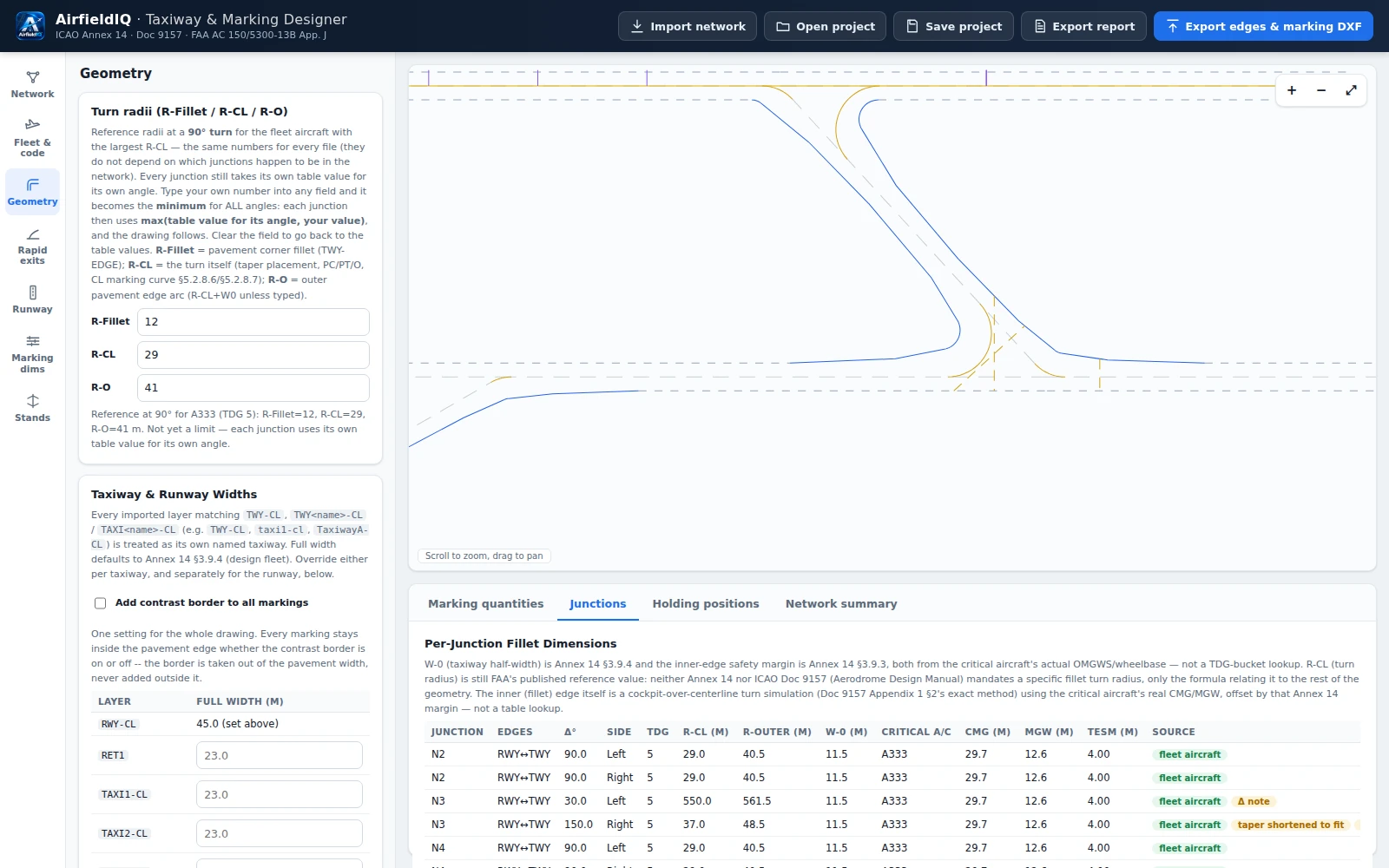Select the Geometry sidebar icon
1389x868 pixels.
[x=32, y=191]
